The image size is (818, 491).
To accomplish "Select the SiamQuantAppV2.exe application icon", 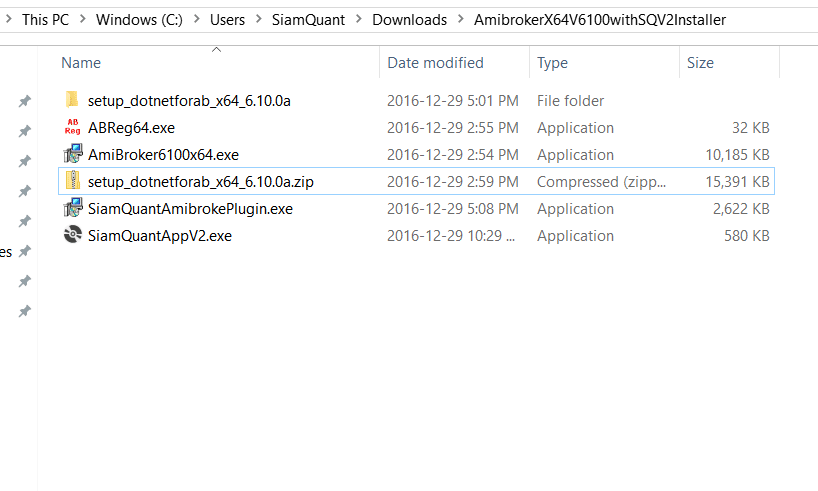I will point(71,236).
